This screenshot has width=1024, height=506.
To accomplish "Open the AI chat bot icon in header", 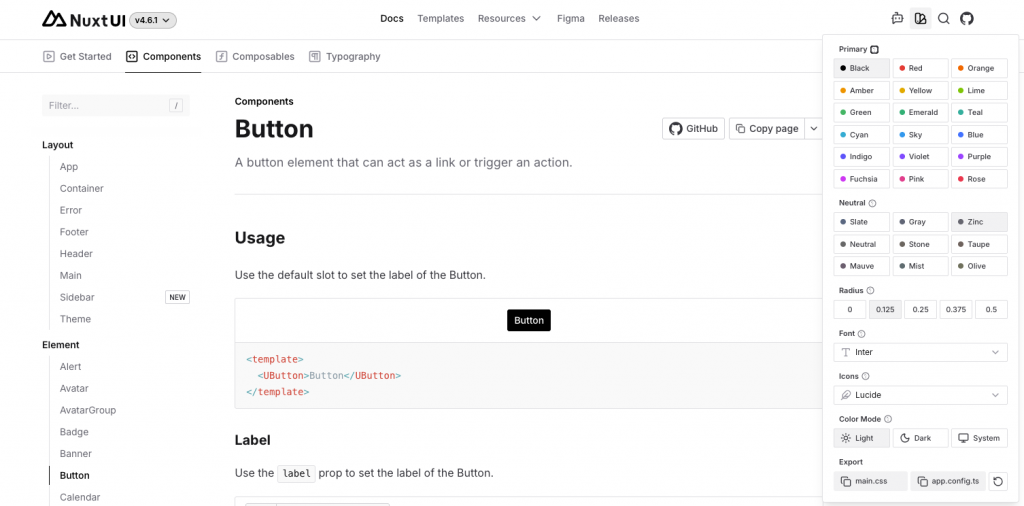I will pyautogui.click(x=897, y=18).
